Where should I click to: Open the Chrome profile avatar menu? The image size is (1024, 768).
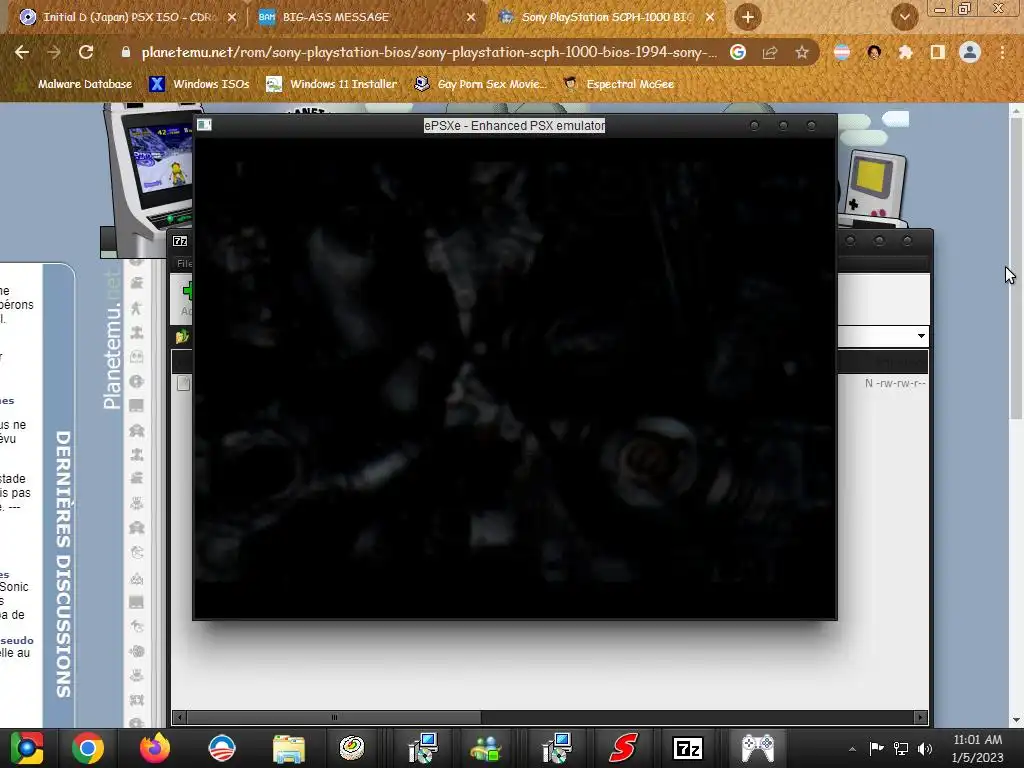pyautogui.click(x=970, y=52)
